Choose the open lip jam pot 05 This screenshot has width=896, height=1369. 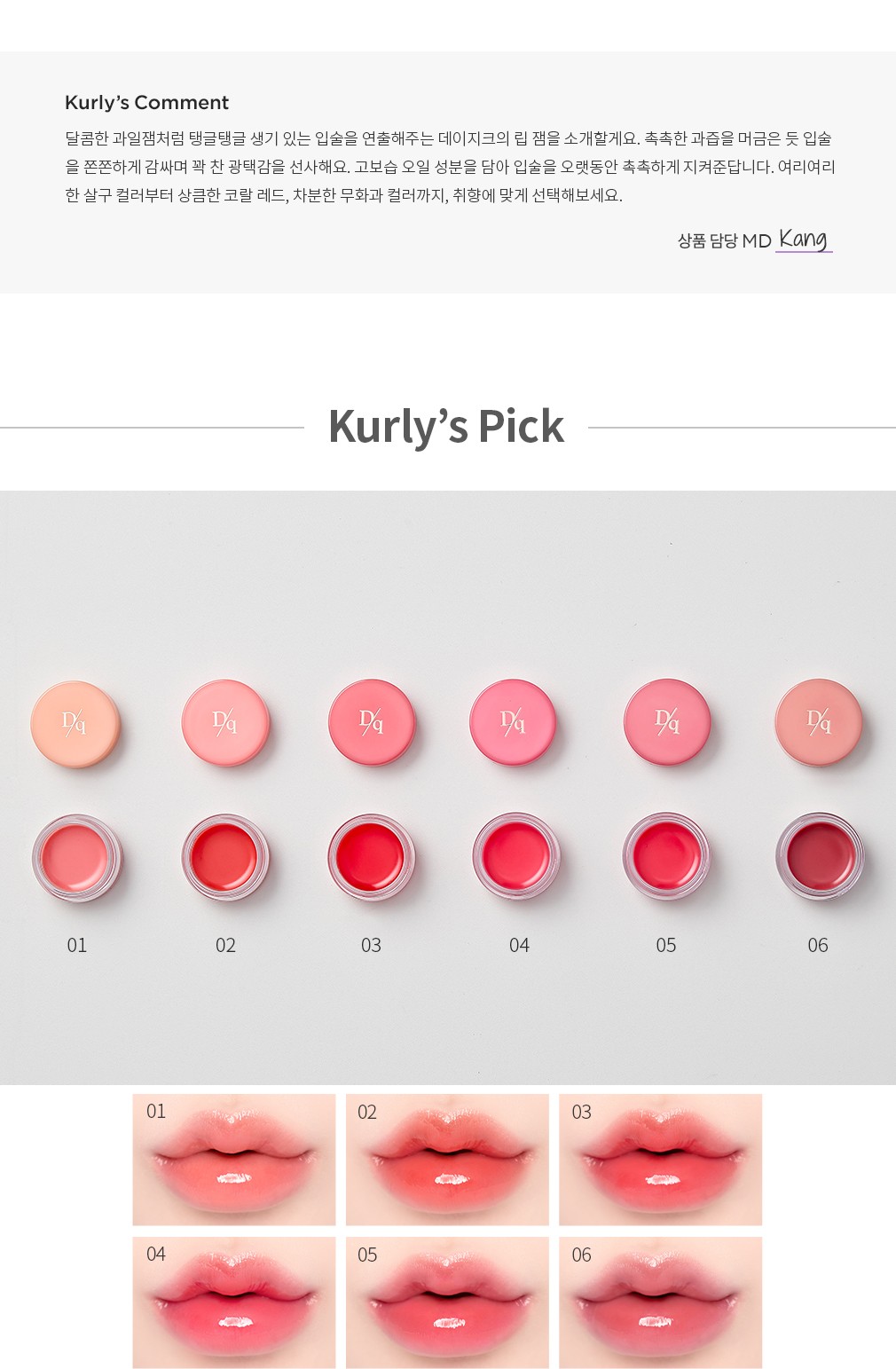666,856
